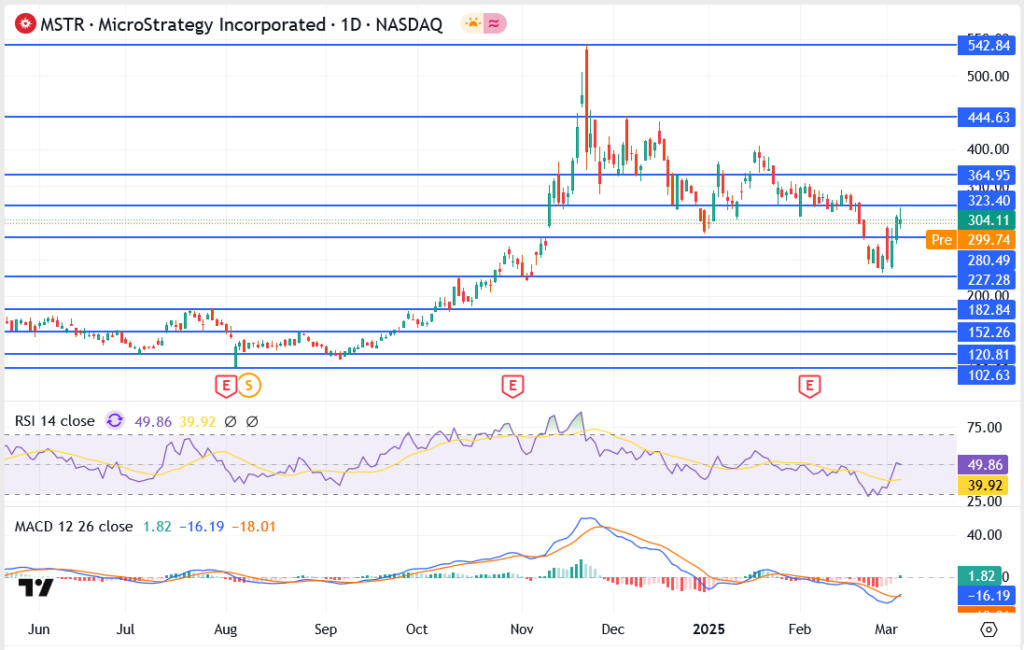
Task: Toggle the first Ø symbol in RSI legend
Action: pyautogui.click(x=230, y=421)
